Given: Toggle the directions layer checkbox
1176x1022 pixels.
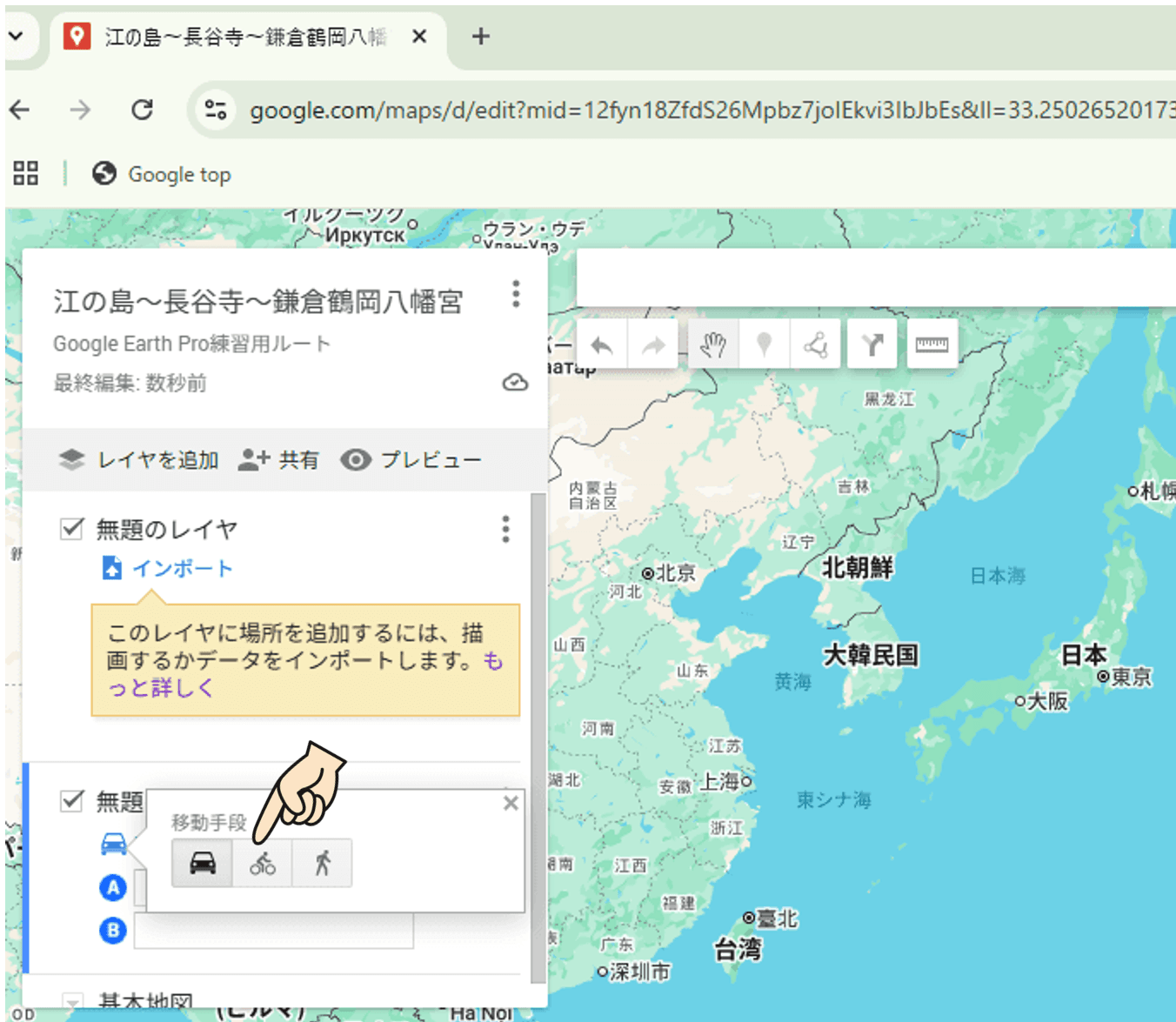Looking at the screenshot, I should [x=72, y=800].
